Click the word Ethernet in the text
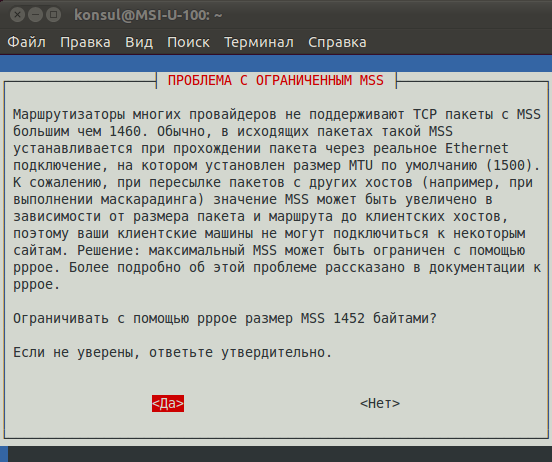This screenshot has width=552, height=462. (x=477, y=148)
